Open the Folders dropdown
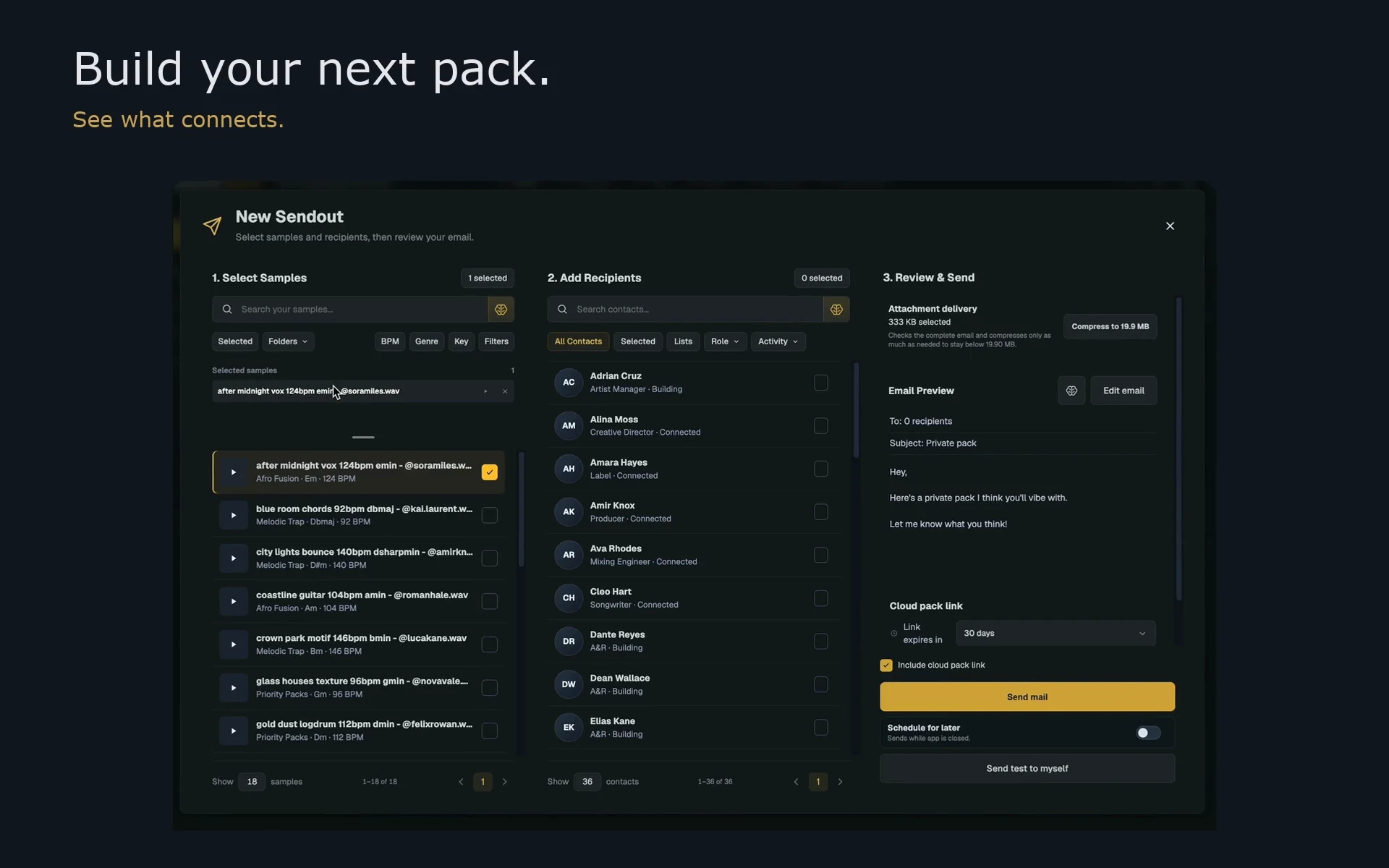The image size is (1389, 868). 288,341
